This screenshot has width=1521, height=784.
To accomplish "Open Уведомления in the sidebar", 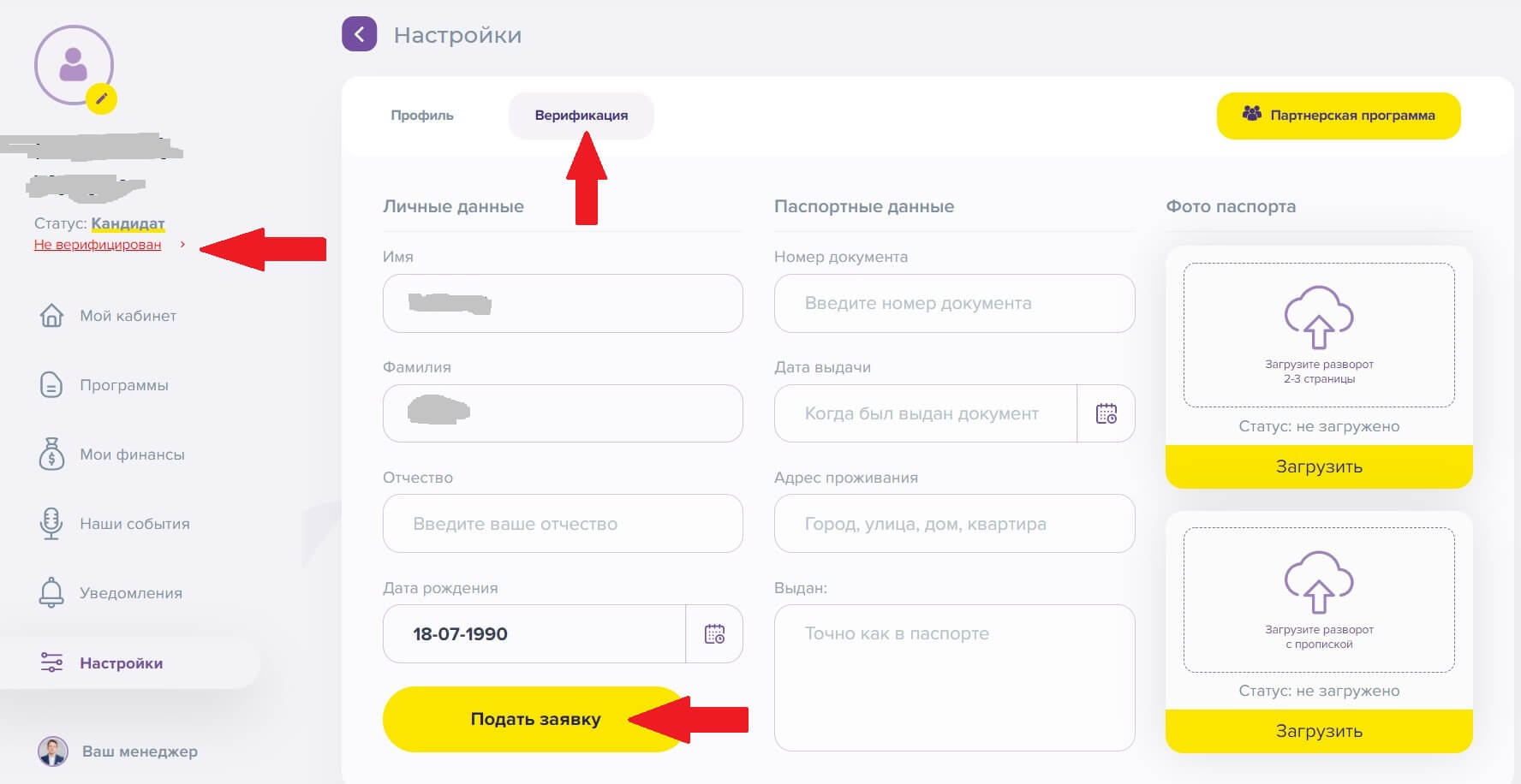I will tap(130, 593).
